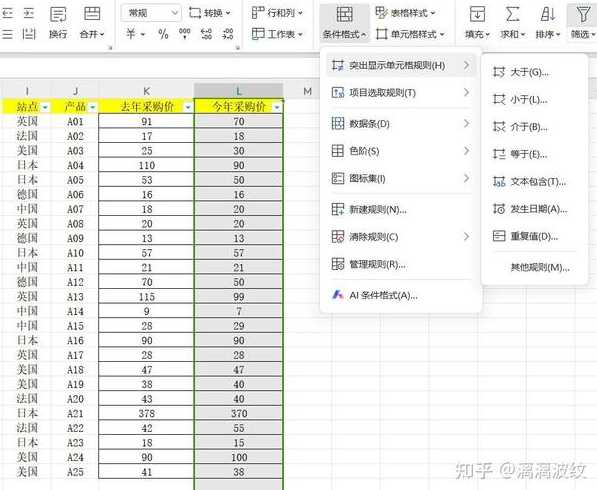Click the 填充 fill icon
The width and height of the screenshot is (597, 490).
(x=477, y=14)
